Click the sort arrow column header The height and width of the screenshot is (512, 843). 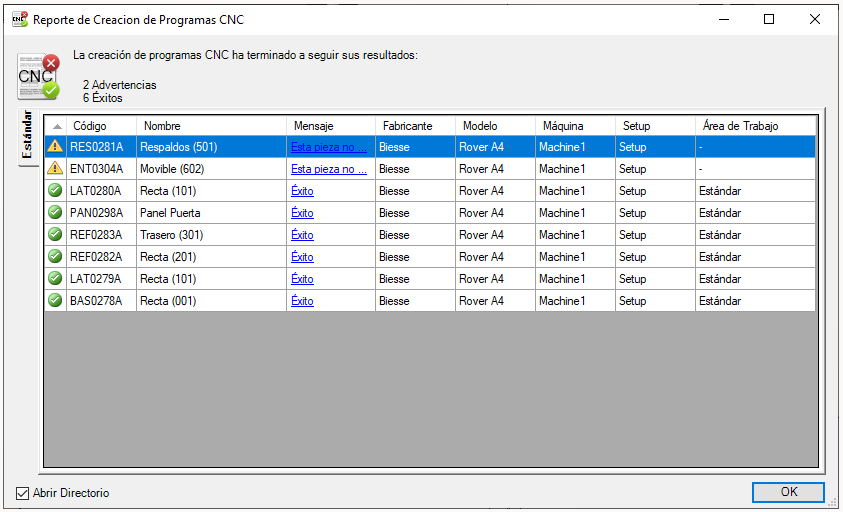pos(55,126)
